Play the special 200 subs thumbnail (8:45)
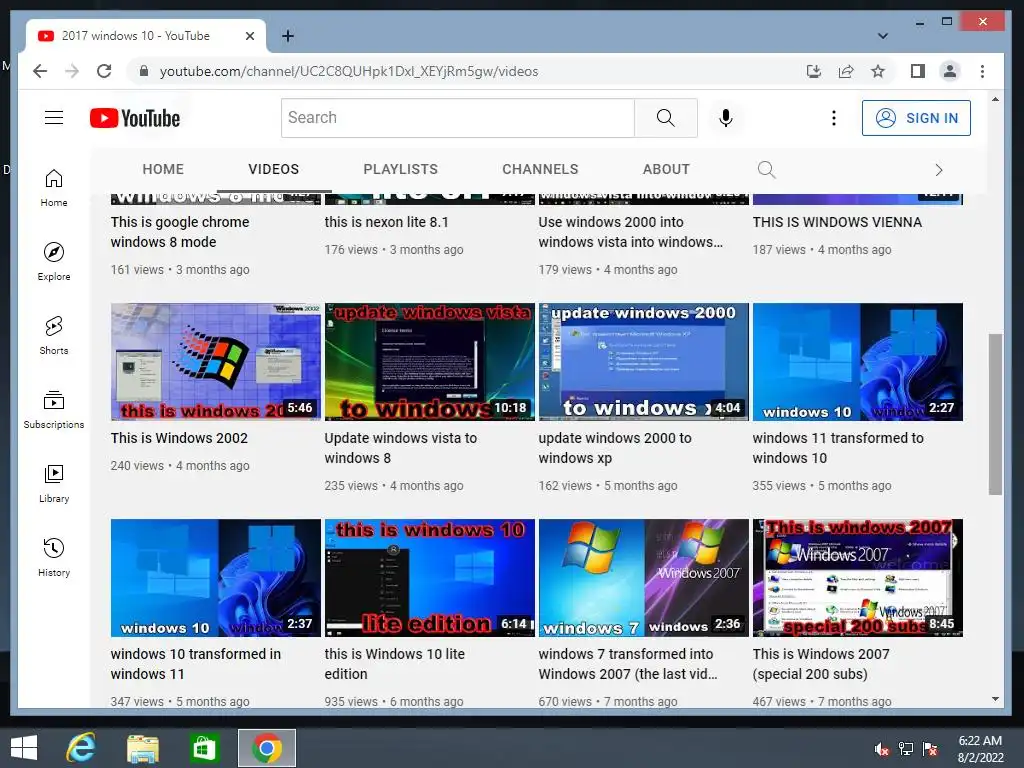Screen dimensions: 1024x768 (857, 578)
